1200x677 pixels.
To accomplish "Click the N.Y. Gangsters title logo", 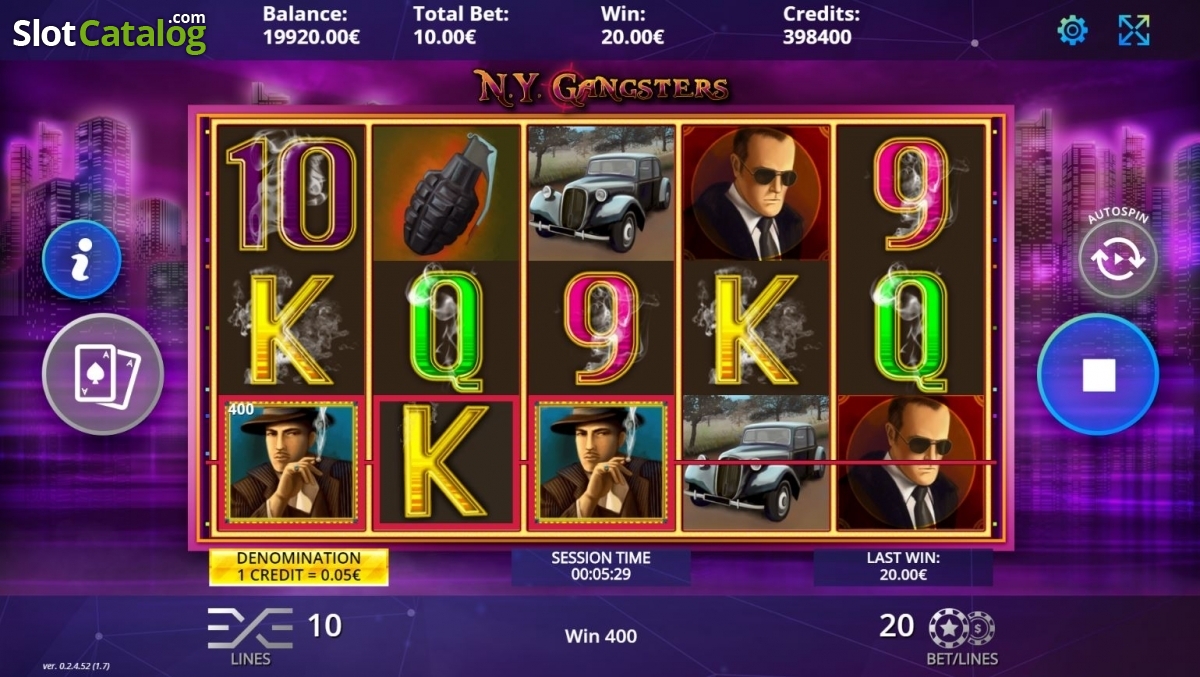I will (x=601, y=86).
